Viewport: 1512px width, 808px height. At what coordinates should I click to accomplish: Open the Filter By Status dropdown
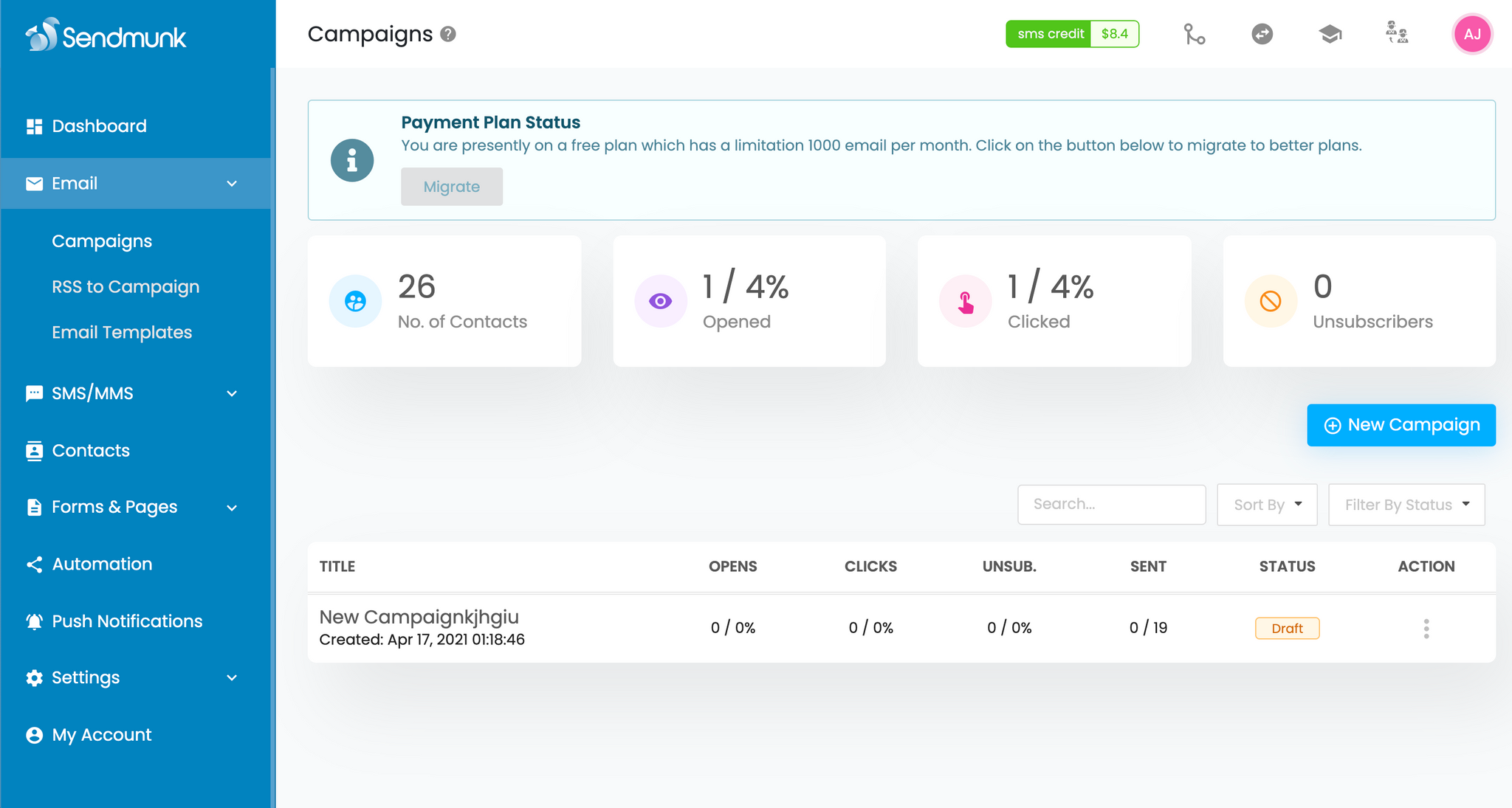click(x=1406, y=505)
